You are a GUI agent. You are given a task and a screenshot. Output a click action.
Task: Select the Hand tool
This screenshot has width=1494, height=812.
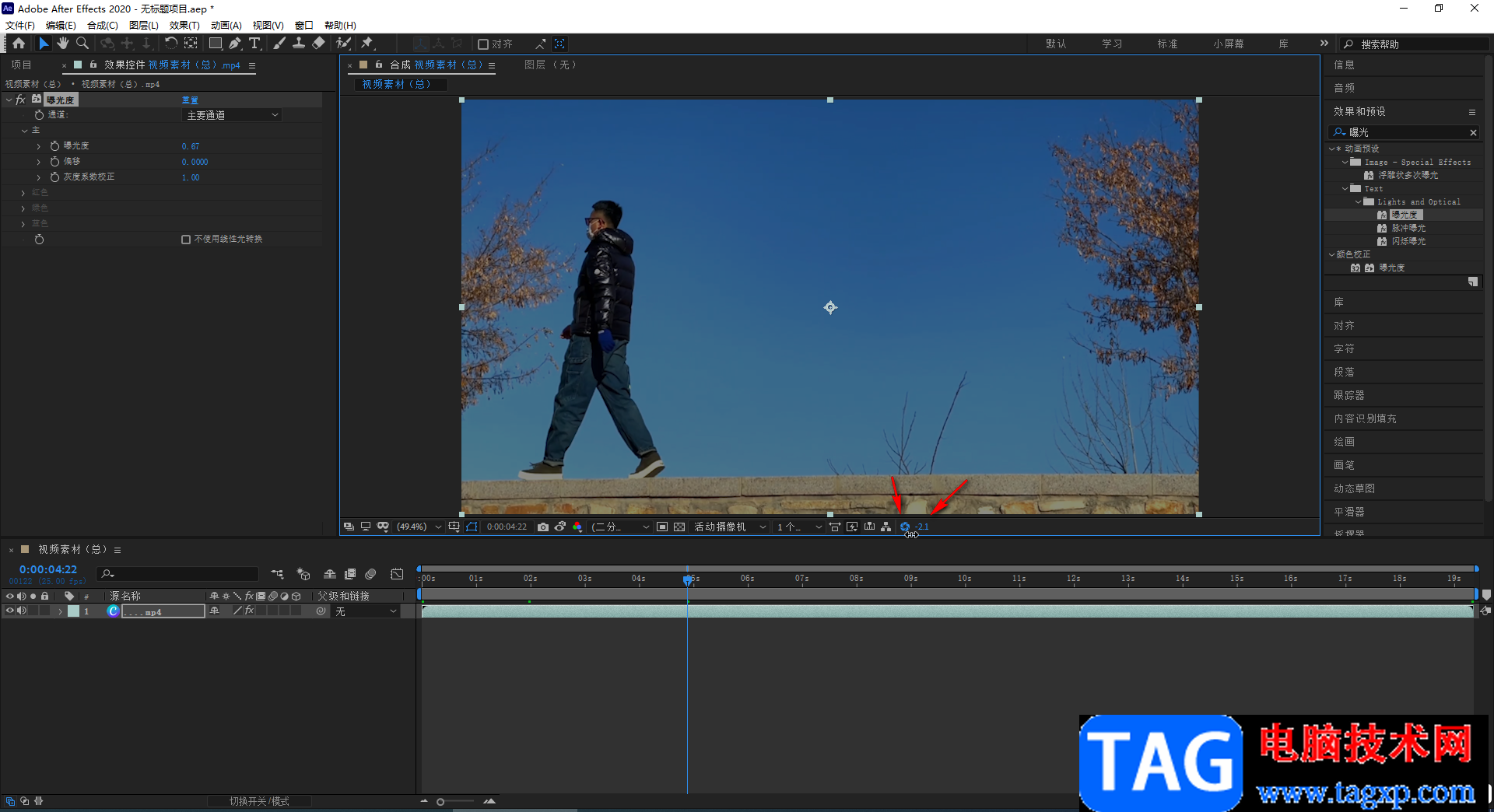[63, 44]
